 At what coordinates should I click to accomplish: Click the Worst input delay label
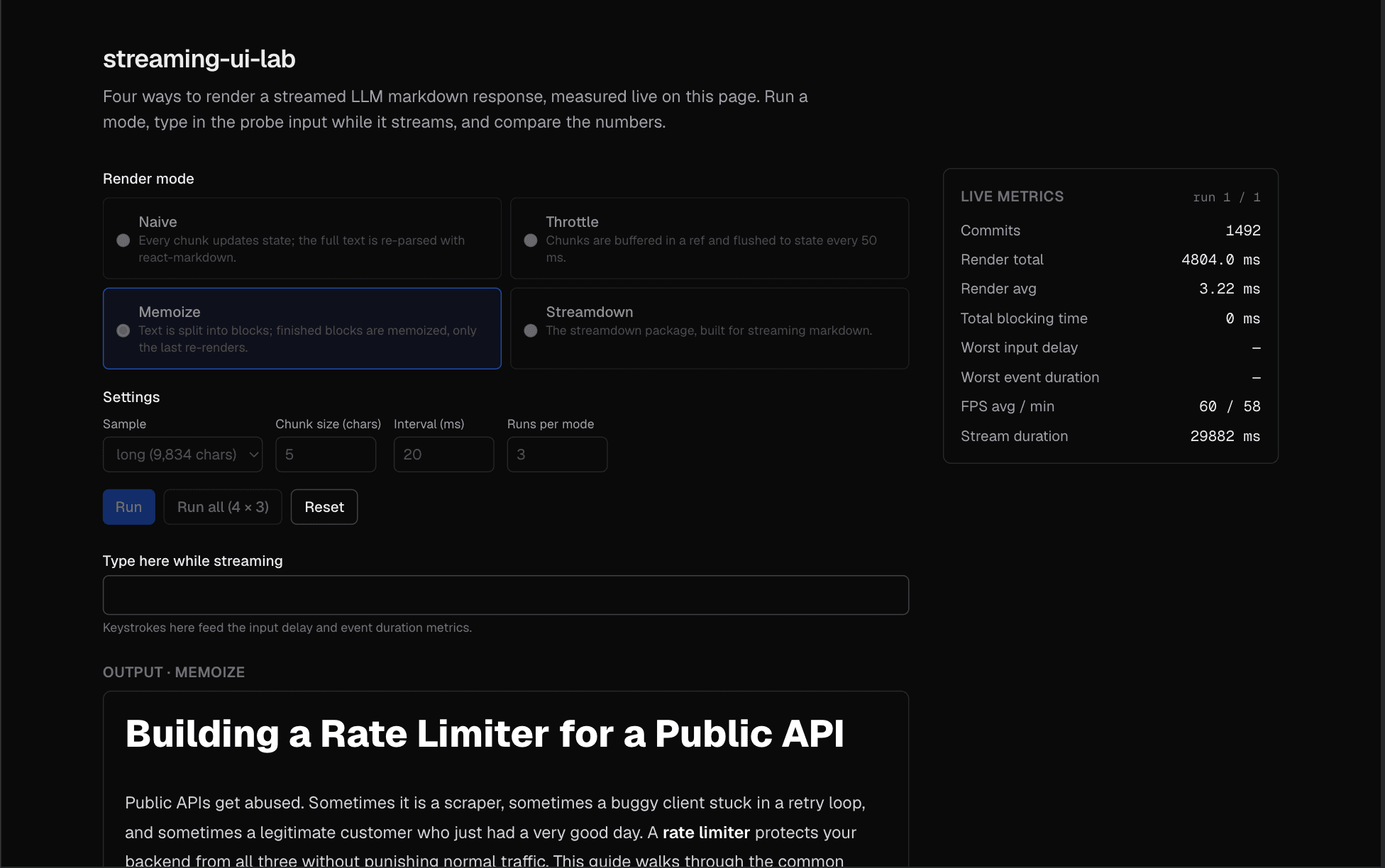pyautogui.click(x=1020, y=347)
